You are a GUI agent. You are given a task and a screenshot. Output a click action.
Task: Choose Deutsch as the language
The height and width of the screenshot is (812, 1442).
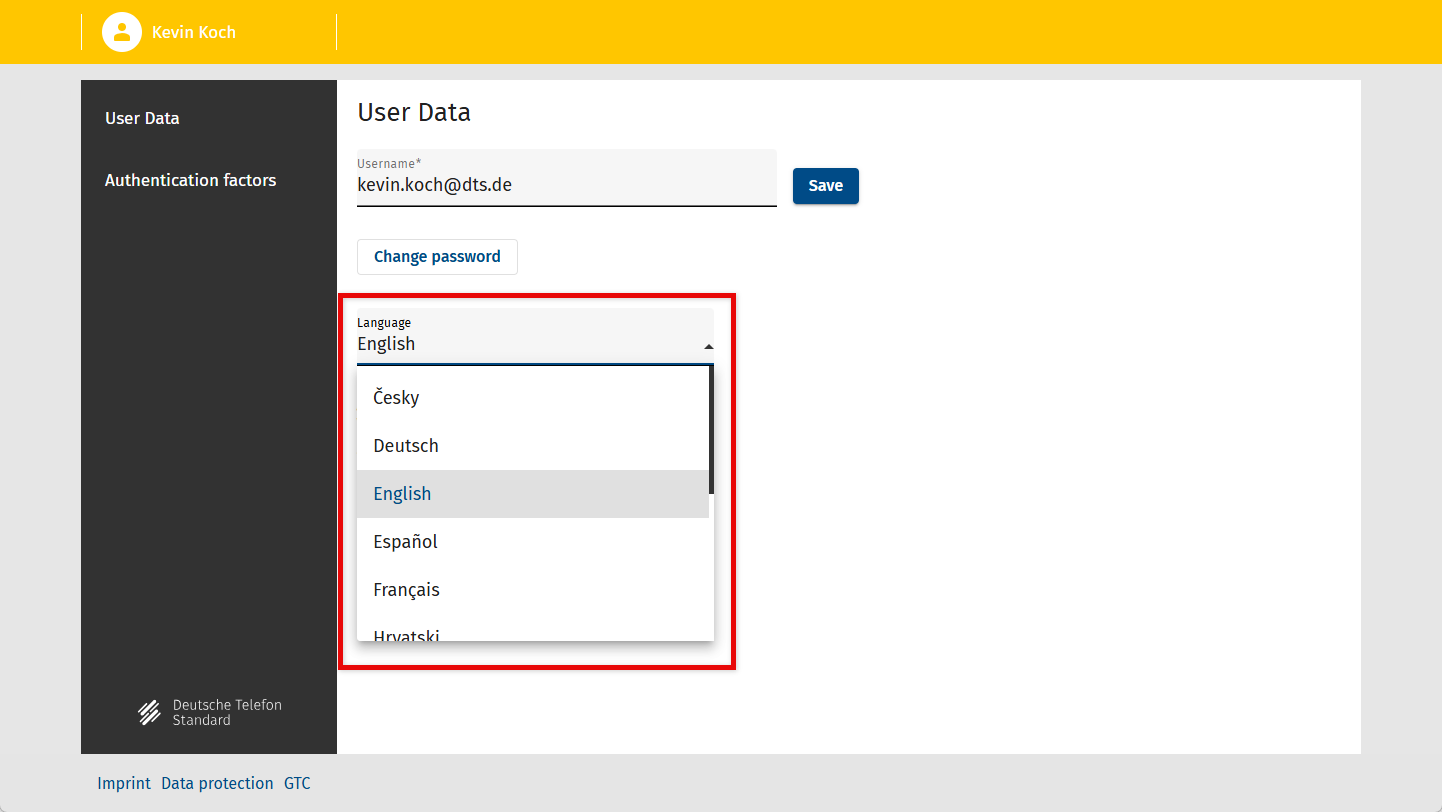[406, 446]
